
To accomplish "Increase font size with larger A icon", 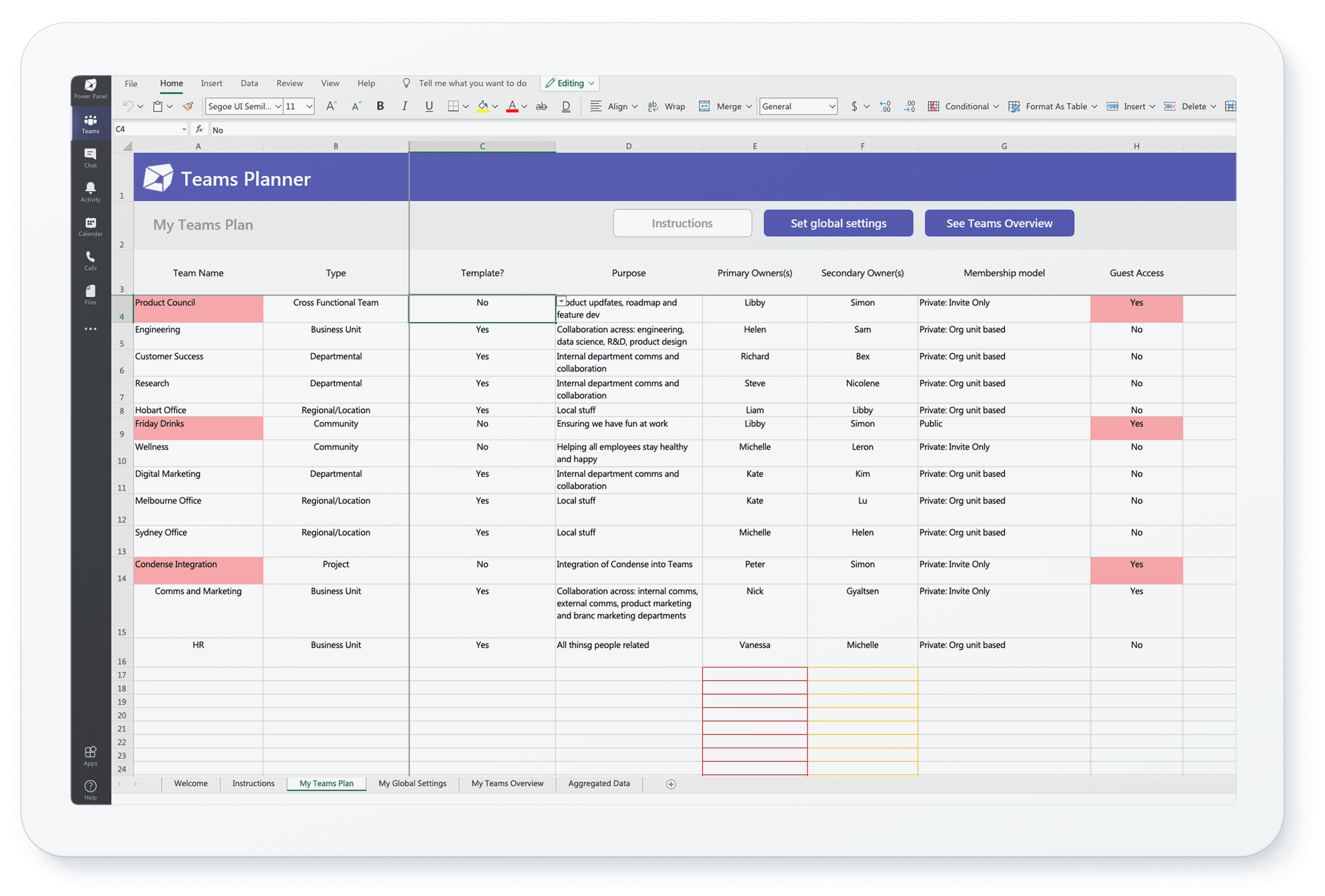I will 332,106.
